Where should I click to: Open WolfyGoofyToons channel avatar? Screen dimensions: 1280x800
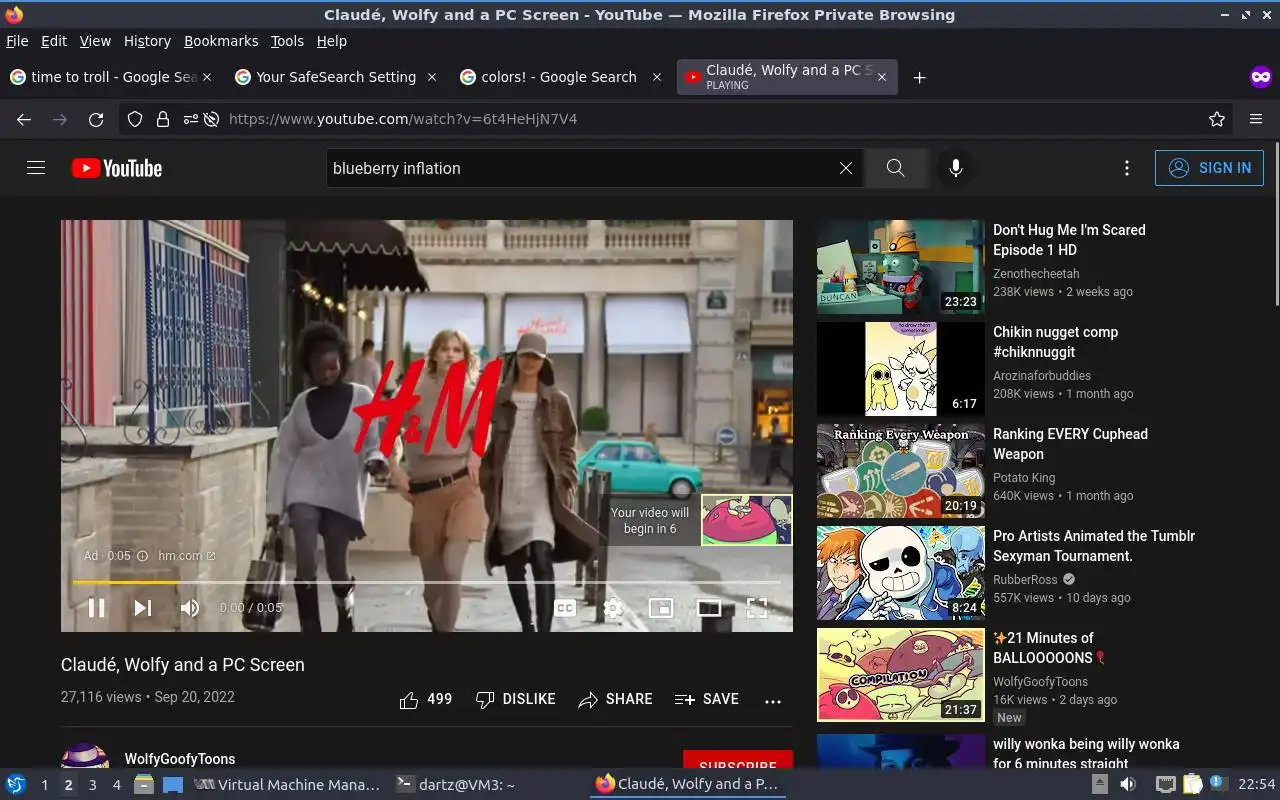(x=85, y=756)
